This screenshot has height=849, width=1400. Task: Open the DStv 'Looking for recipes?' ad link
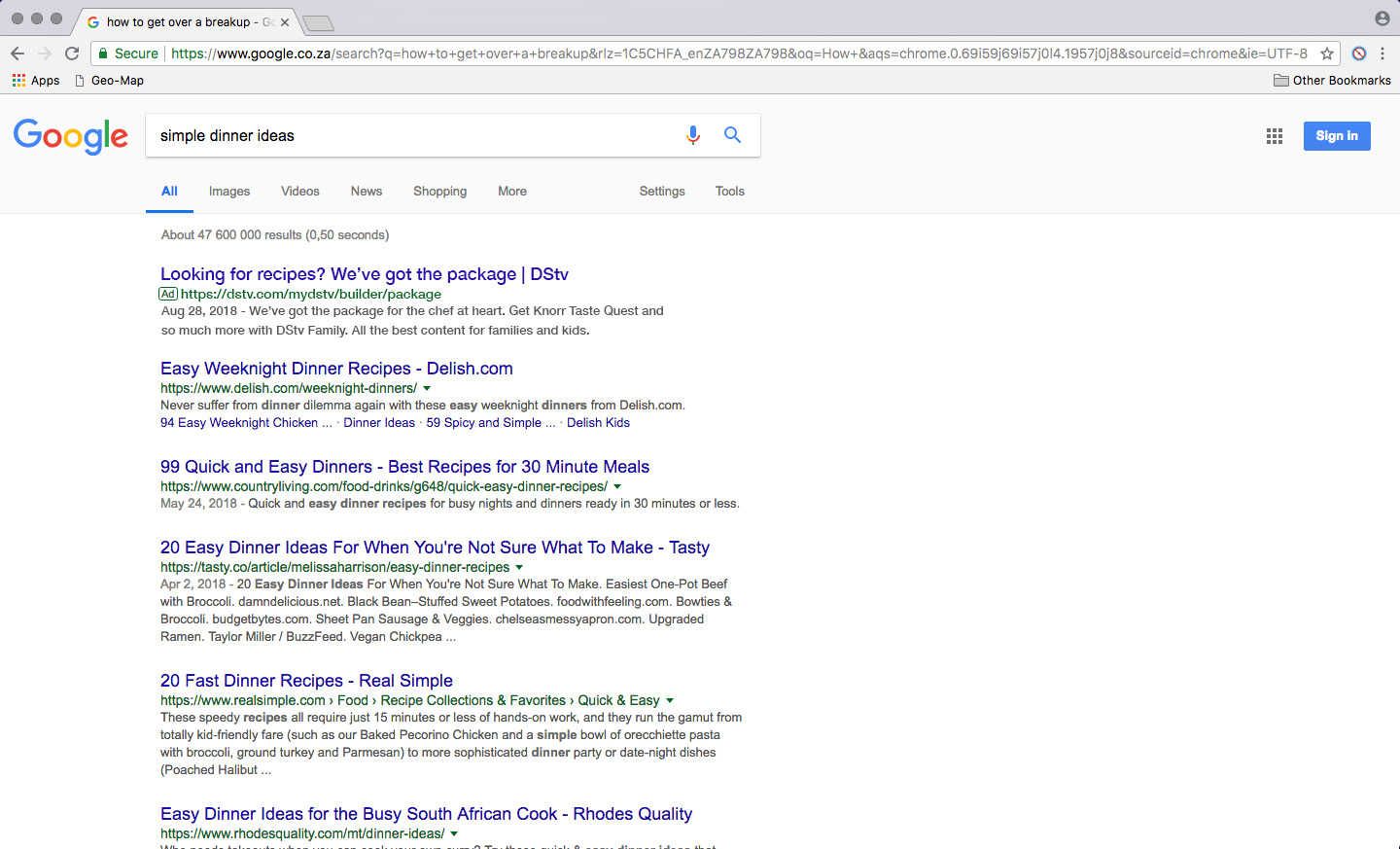365,274
